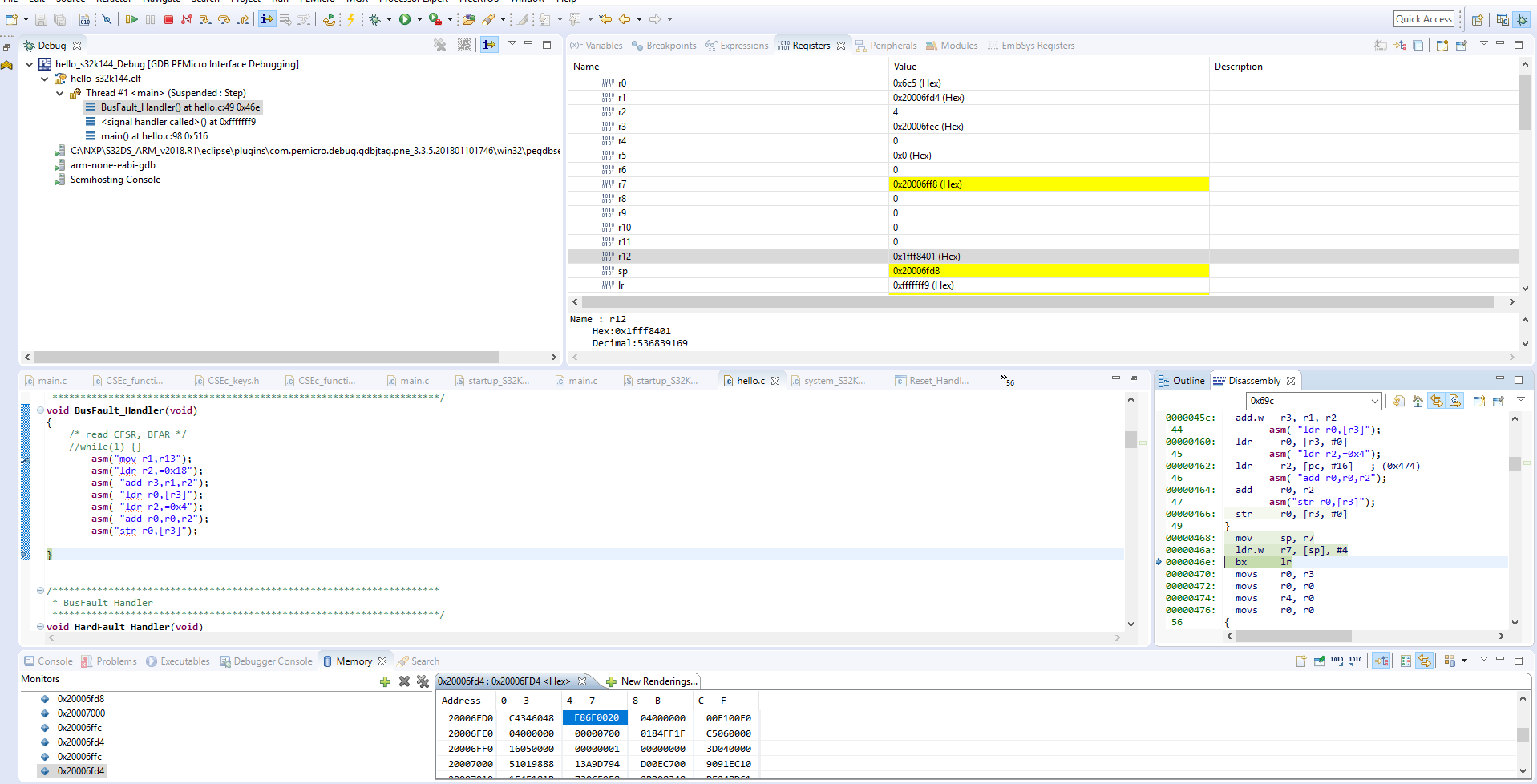Suspend program execution with the pause icon

[x=150, y=20]
